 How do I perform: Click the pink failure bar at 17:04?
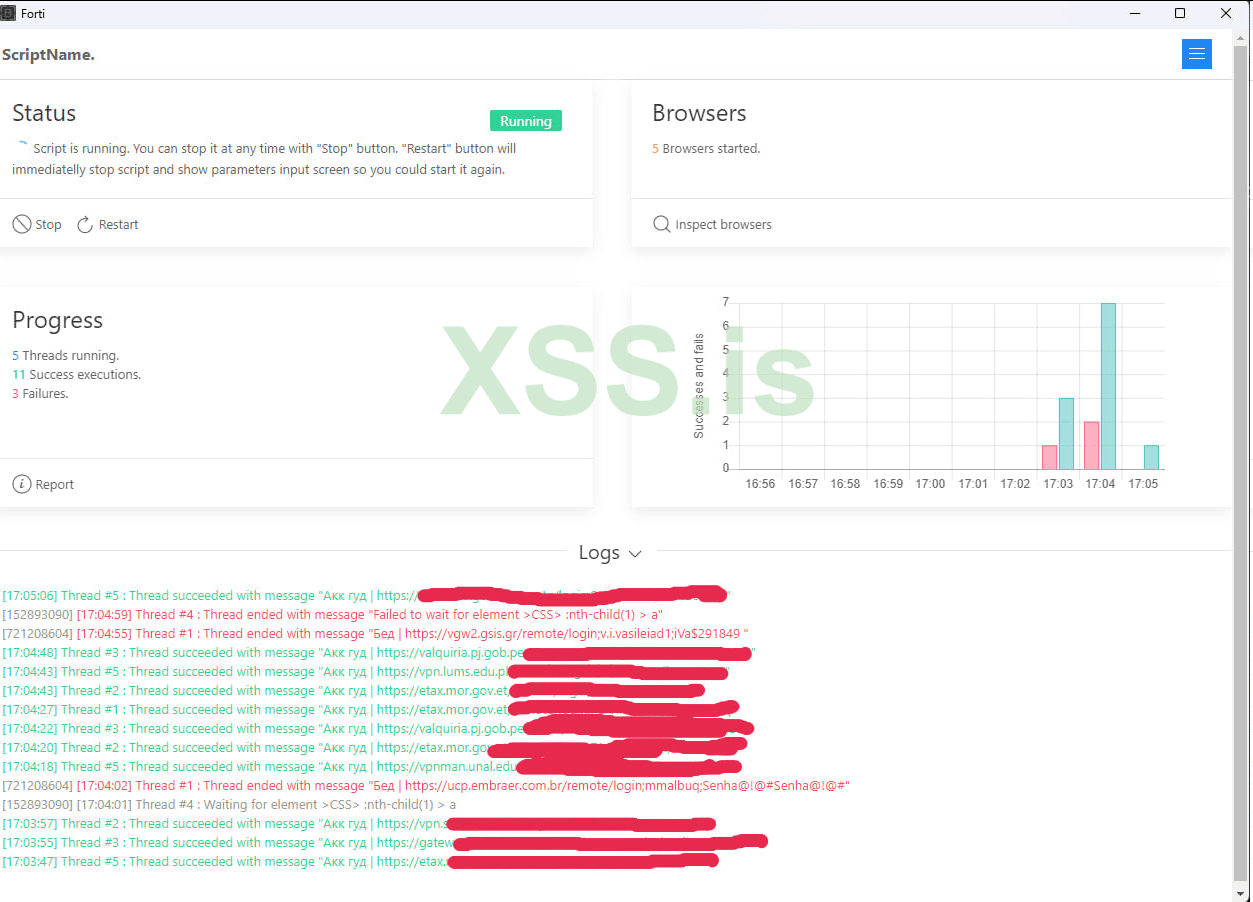[x=1092, y=445]
